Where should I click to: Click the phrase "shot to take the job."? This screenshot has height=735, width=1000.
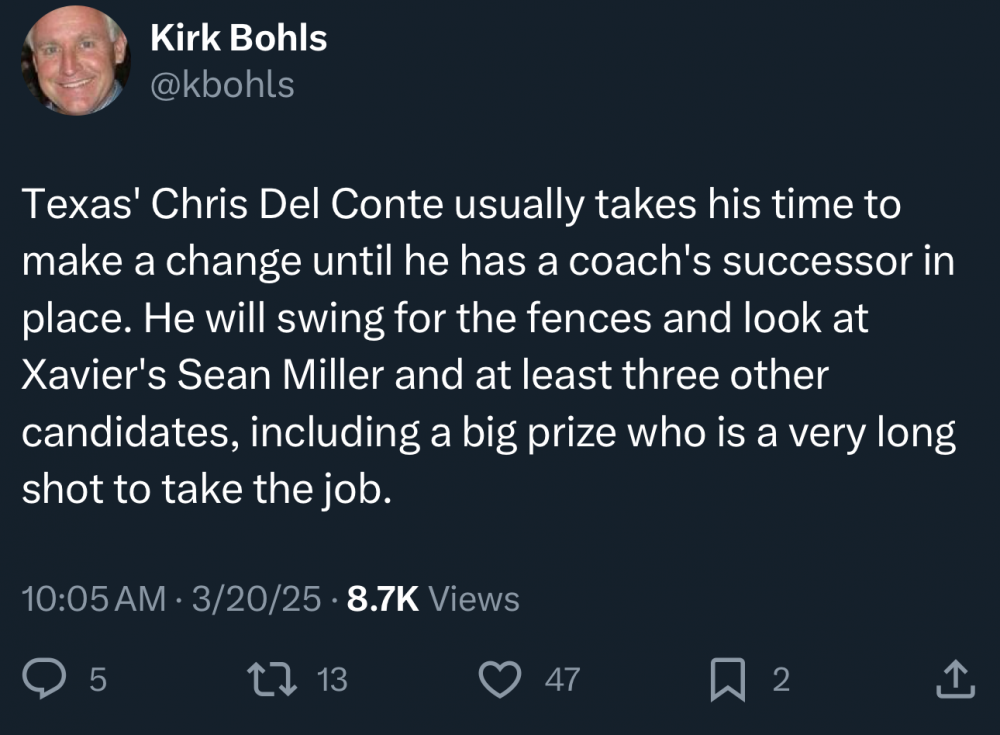(203, 491)
